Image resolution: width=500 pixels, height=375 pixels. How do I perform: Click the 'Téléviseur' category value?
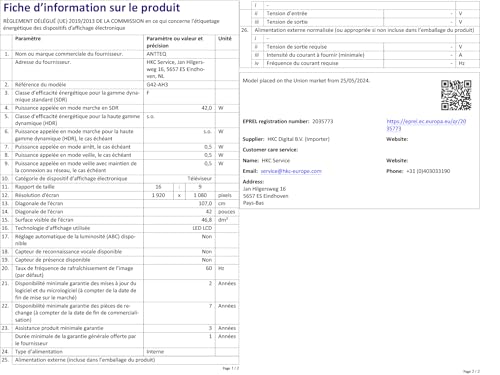199,178
